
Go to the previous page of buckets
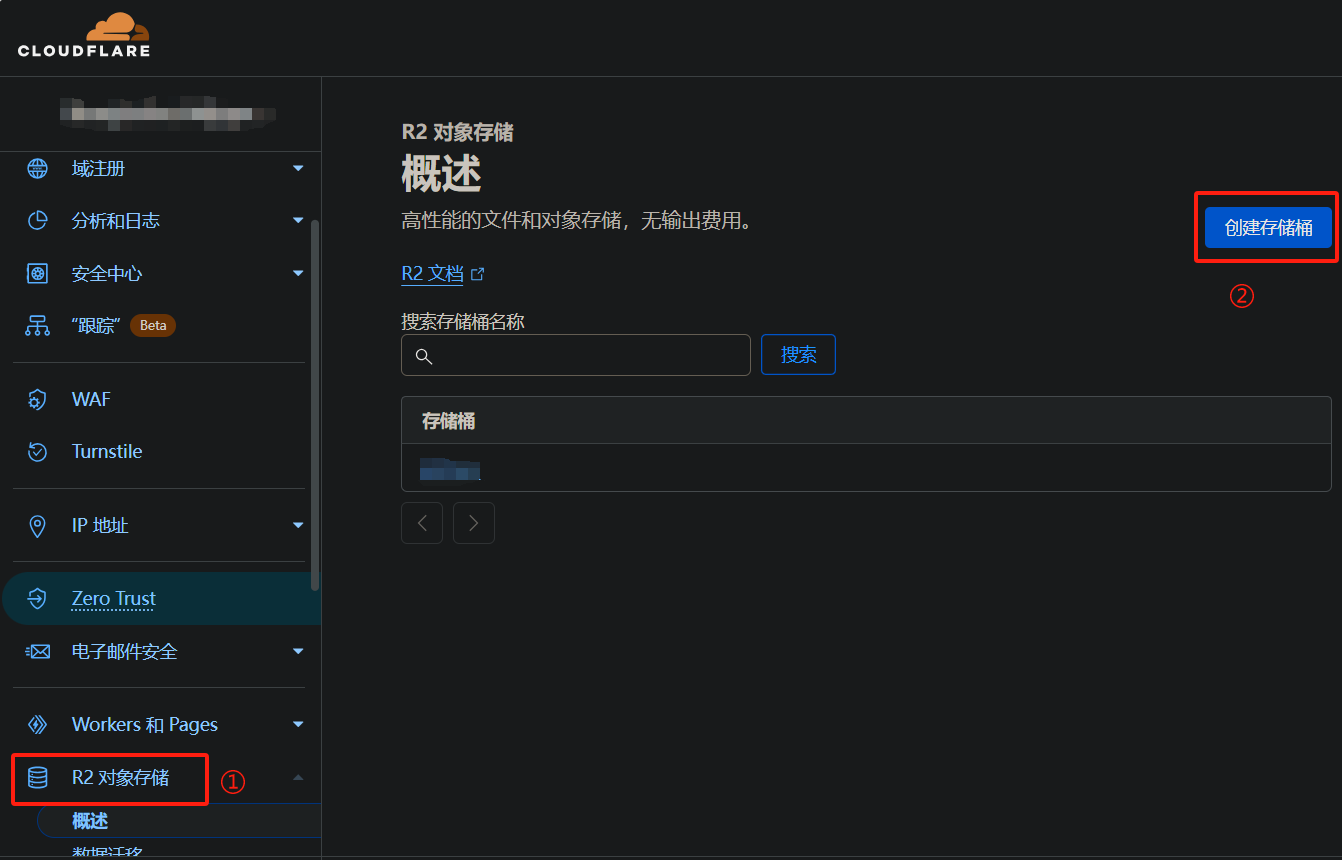coord(422,523)
